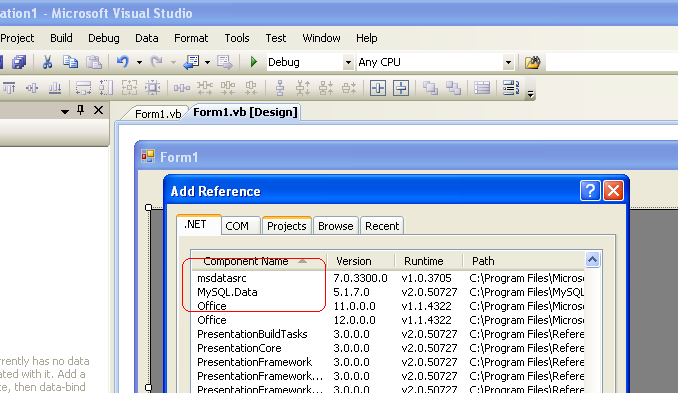Open the Debug configuration dropdown

[348, 62]
